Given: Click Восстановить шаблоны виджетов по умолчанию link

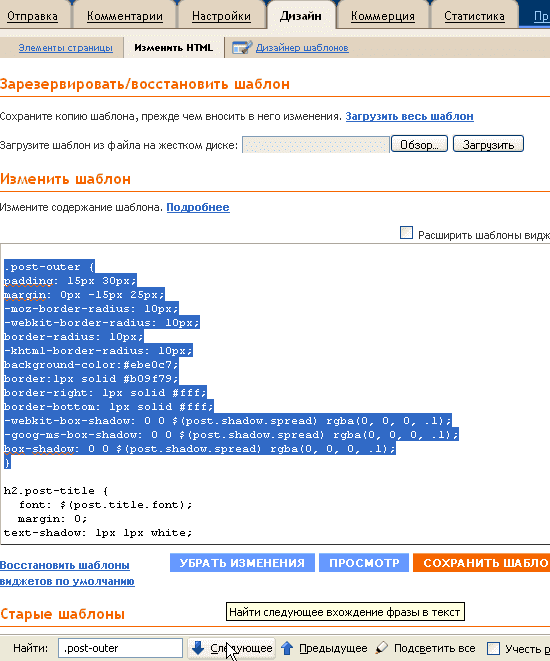Looking at the screenshot, I should click(67, 573).
